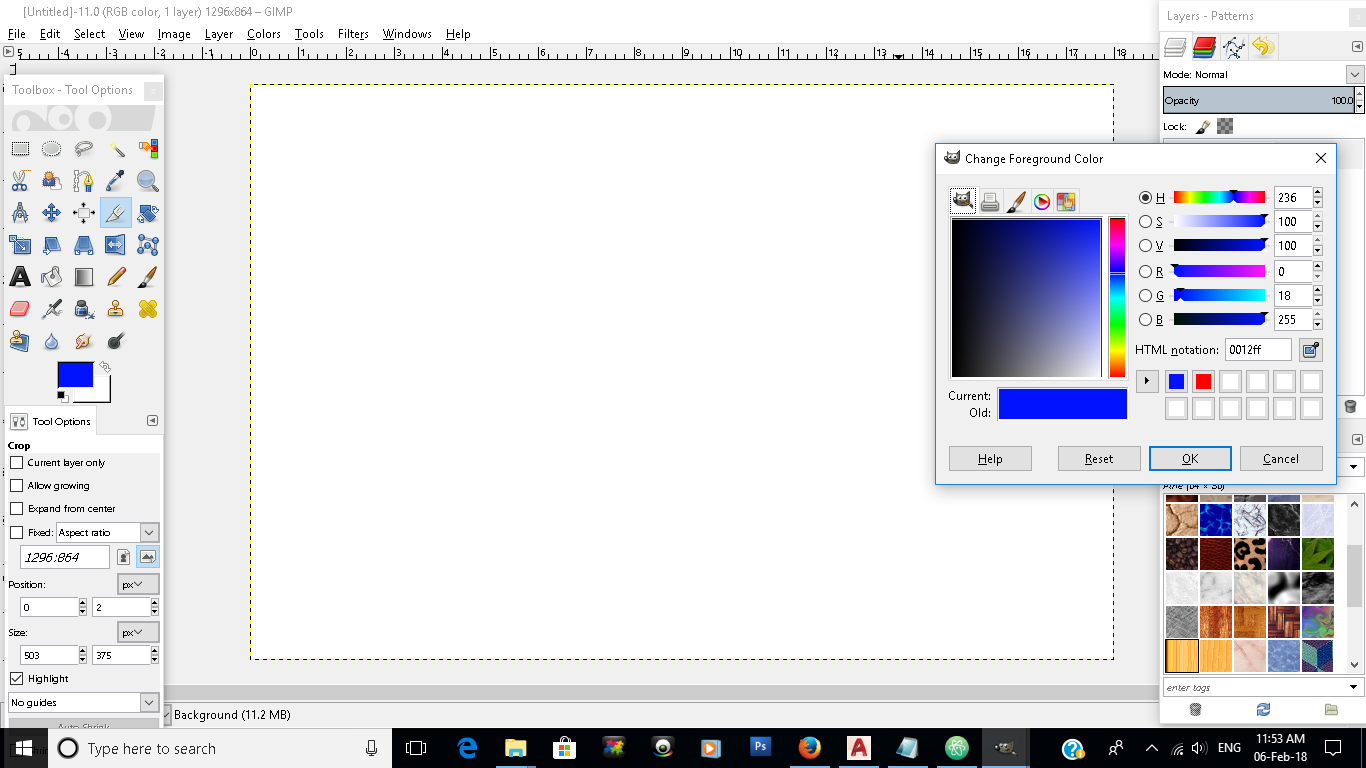The height and width of the screenshot is (768, 1366).
Task: Select the Move tool
Action: (x=52, y=213)
